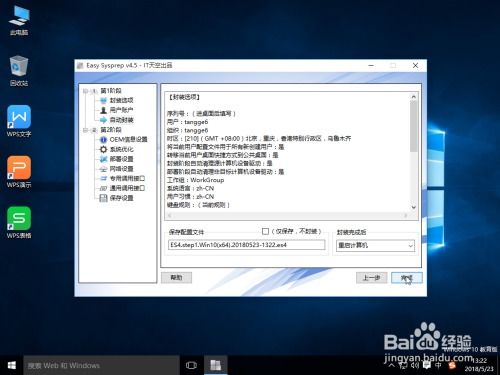Screen dimensions: 500x375
Task: Open the 封装选项 page in the tree
Action: [117, 100]
